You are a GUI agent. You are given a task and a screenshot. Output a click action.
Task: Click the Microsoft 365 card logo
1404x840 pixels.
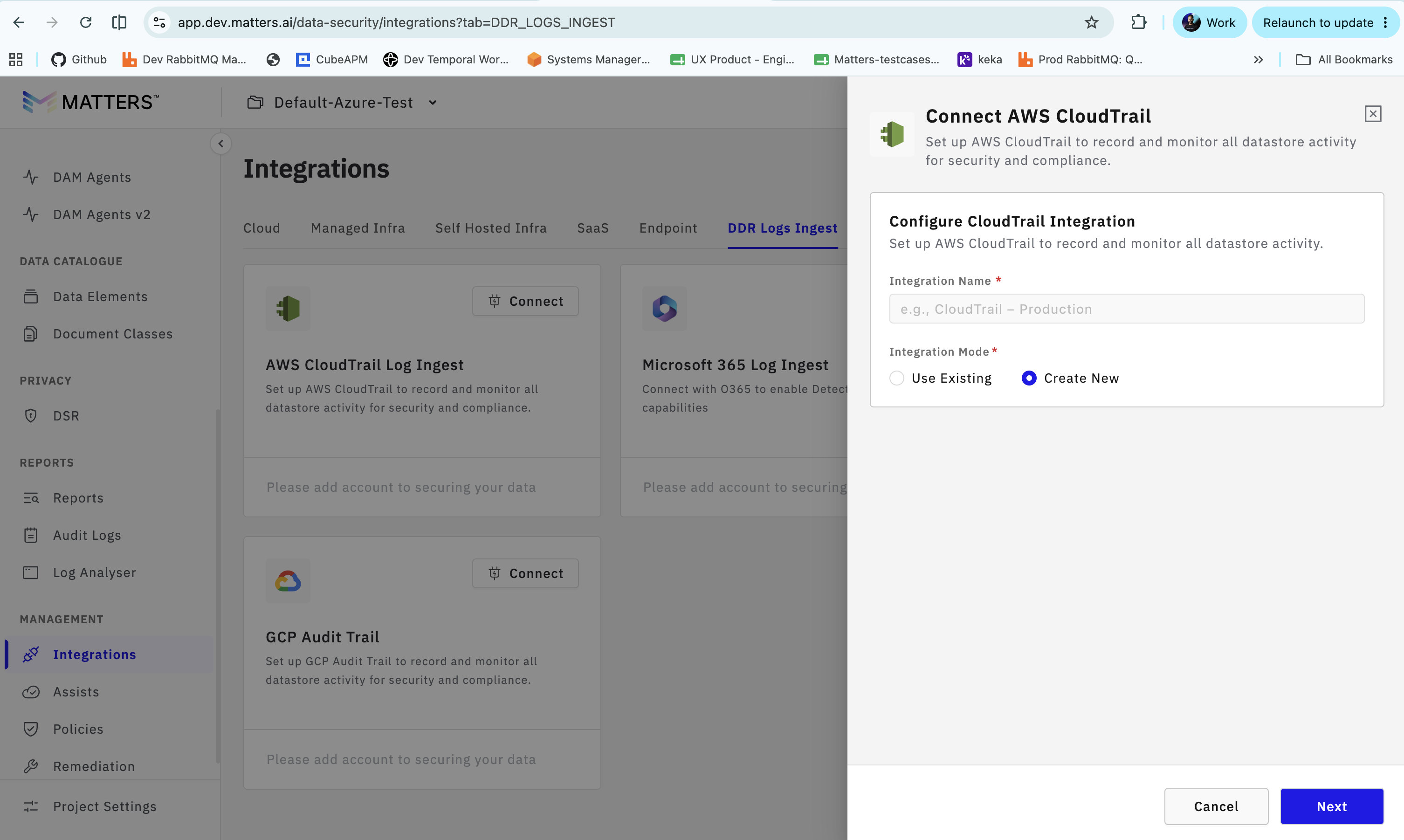[664, 309]
